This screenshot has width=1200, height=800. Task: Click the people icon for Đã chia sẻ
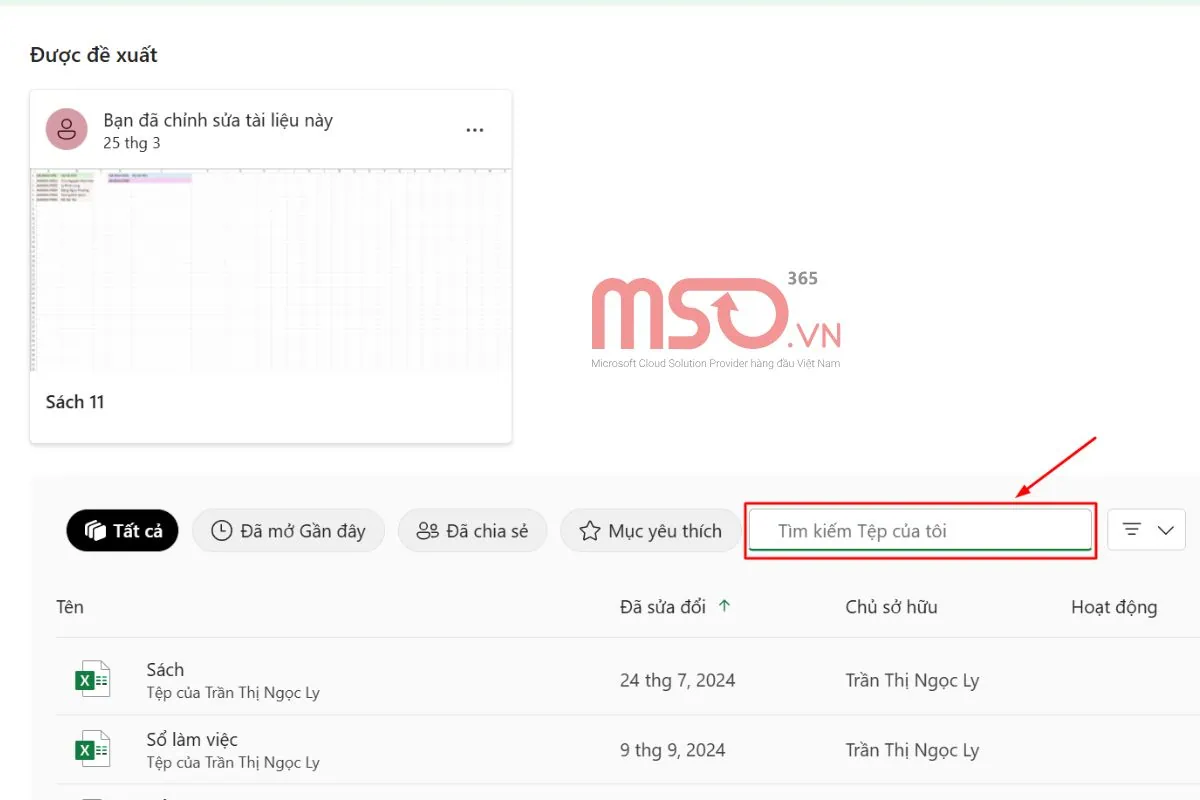(x=428, y=531)
